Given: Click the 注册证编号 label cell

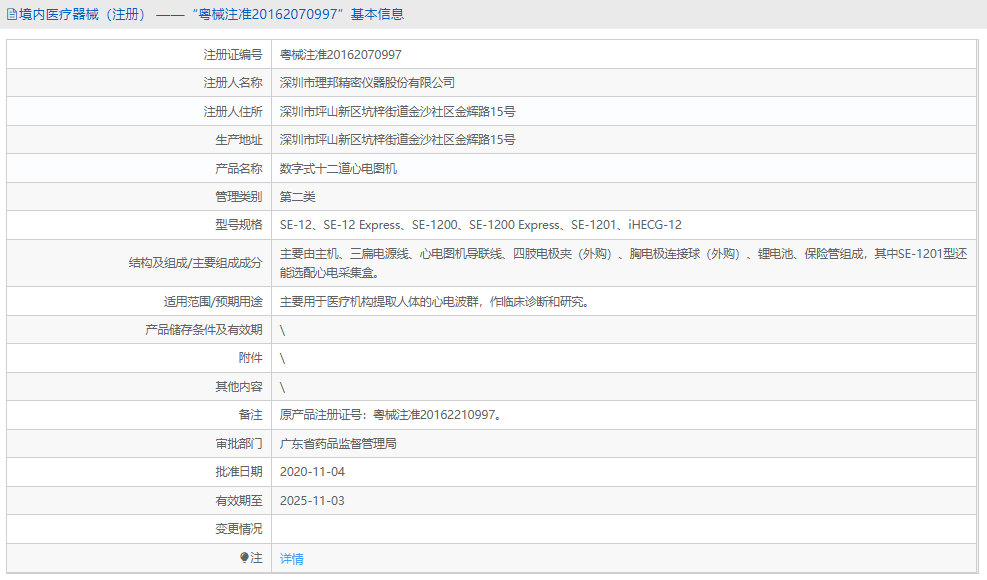Looking at the screenshot, I should coord(138,55).
